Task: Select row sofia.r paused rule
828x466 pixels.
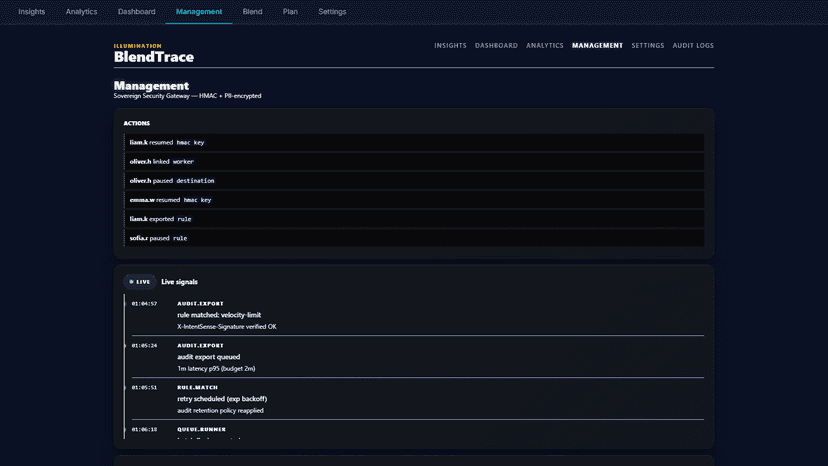Action: tap(414, 238)
